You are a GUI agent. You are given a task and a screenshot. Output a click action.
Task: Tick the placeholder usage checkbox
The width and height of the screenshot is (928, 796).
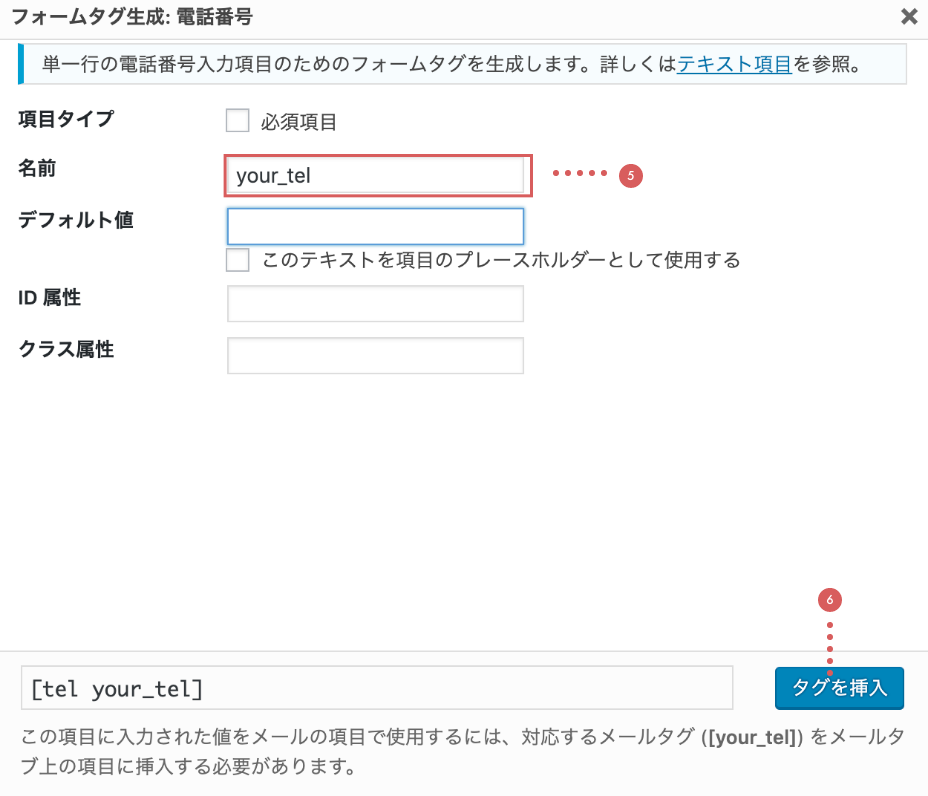pos(237,260)
